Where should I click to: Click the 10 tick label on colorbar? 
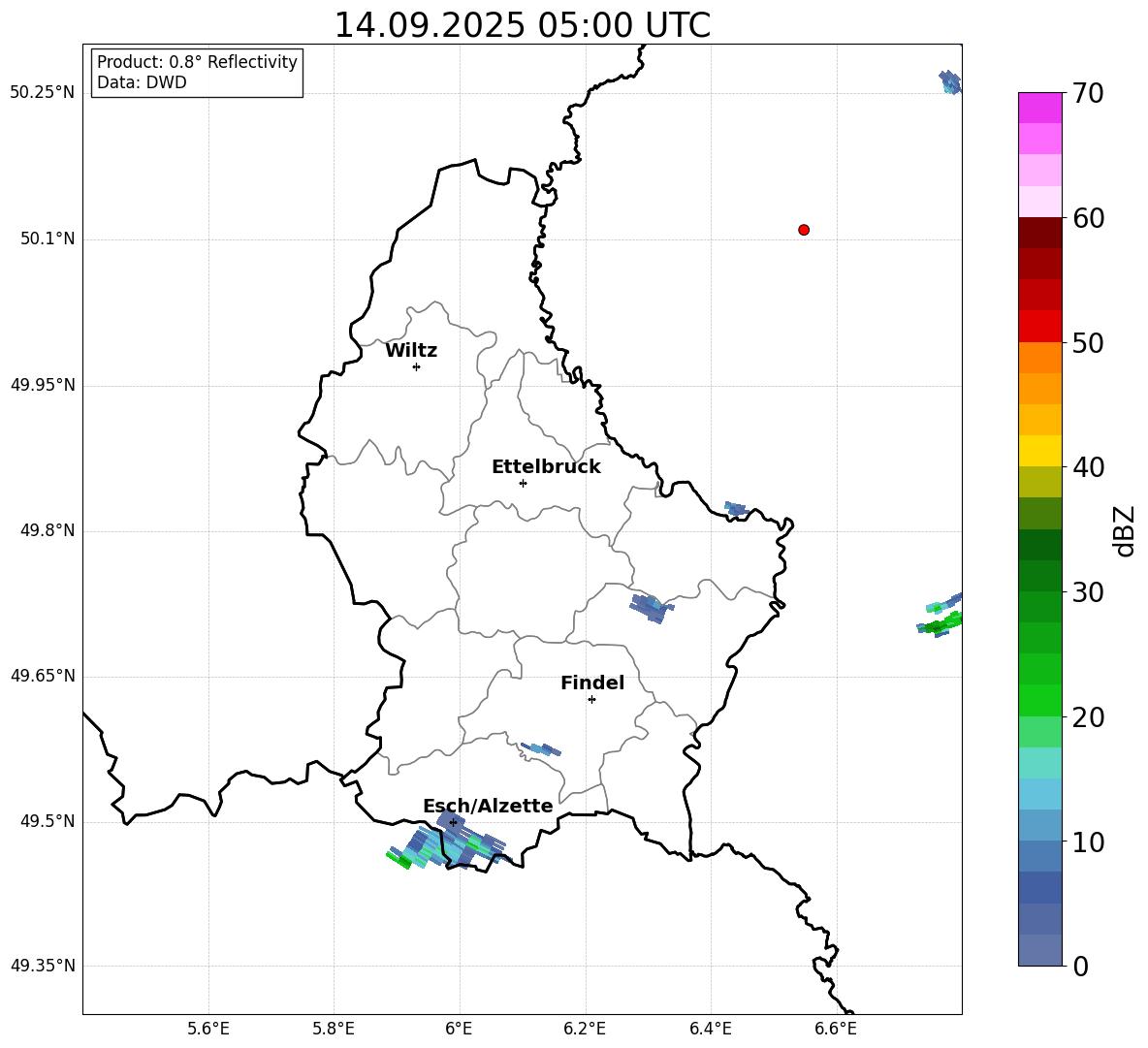pyautogui.click(x=1087, y=842)
